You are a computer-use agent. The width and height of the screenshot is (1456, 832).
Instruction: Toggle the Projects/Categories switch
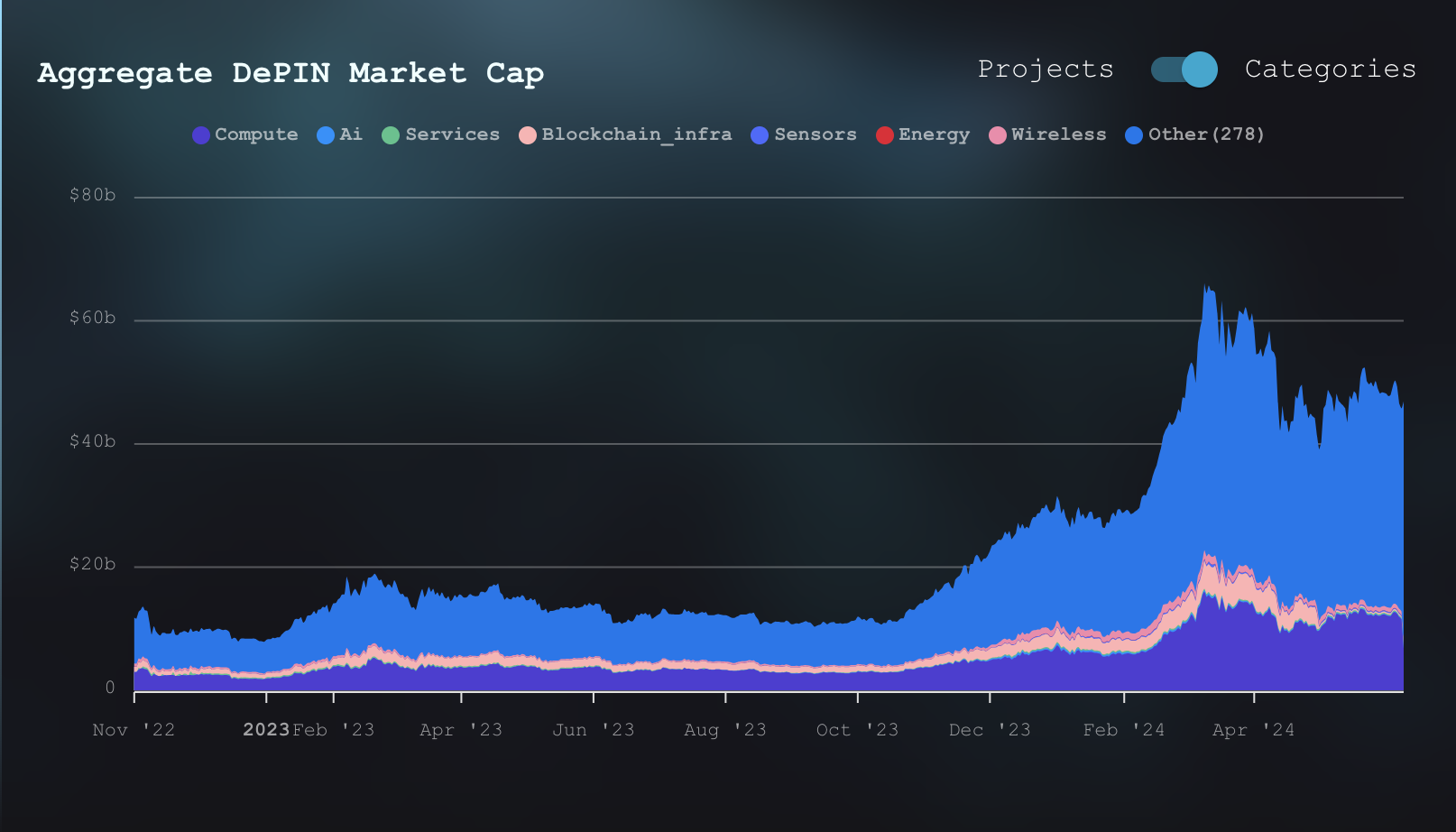[1184, 69]
